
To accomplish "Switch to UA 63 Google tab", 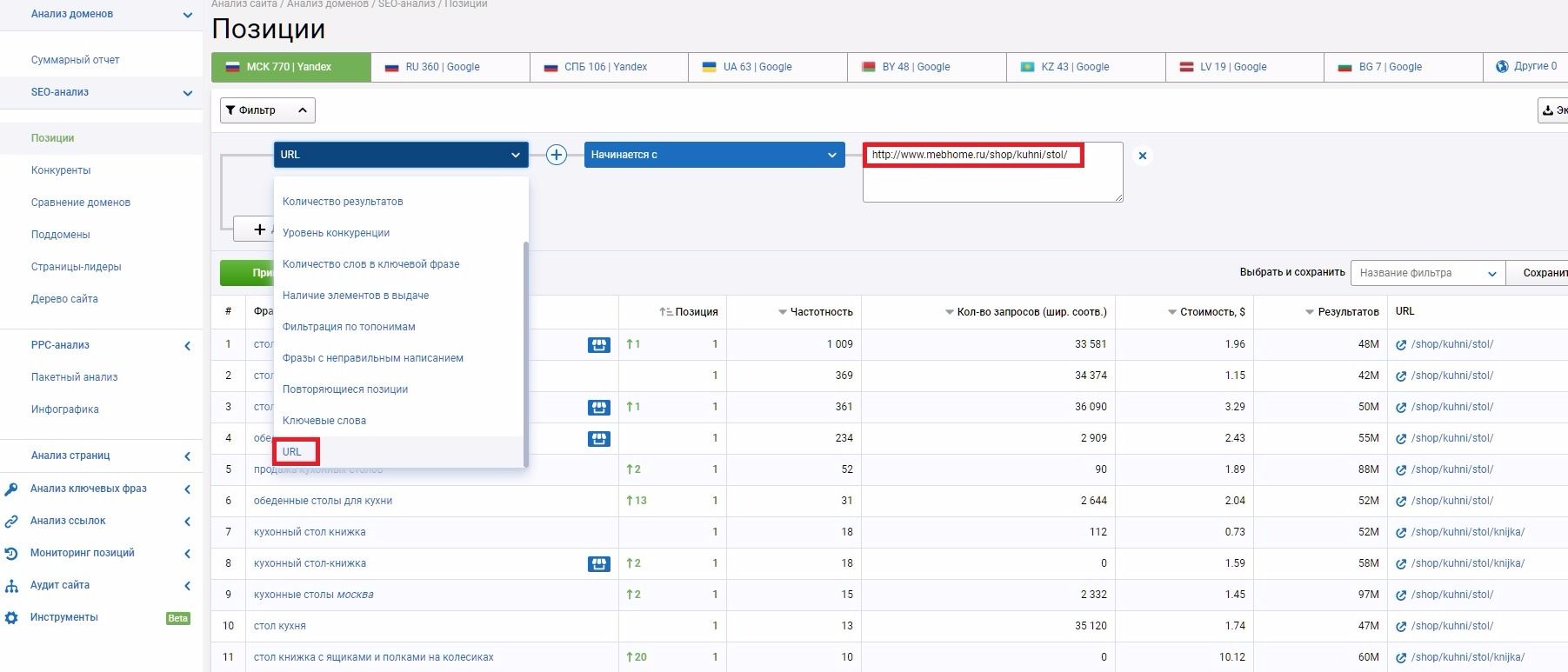I will (768, 67).
